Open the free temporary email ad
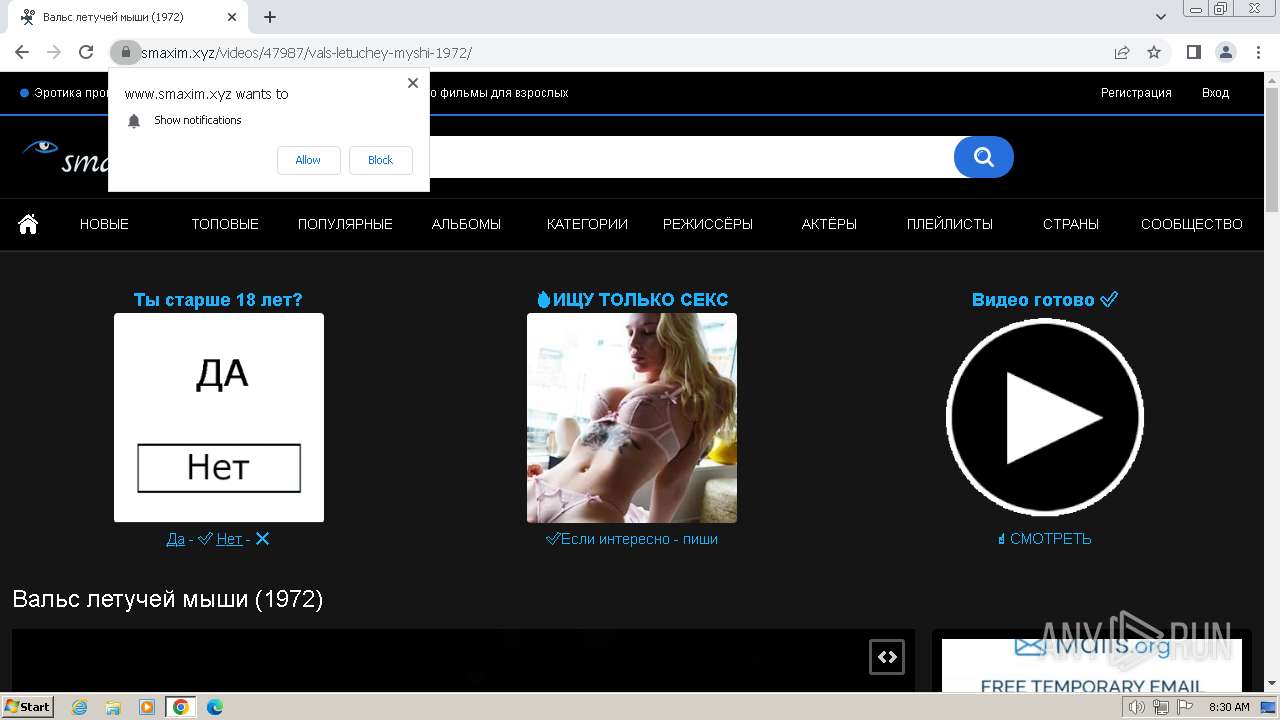This screenshot has height=720, width=1280. 1092,665
